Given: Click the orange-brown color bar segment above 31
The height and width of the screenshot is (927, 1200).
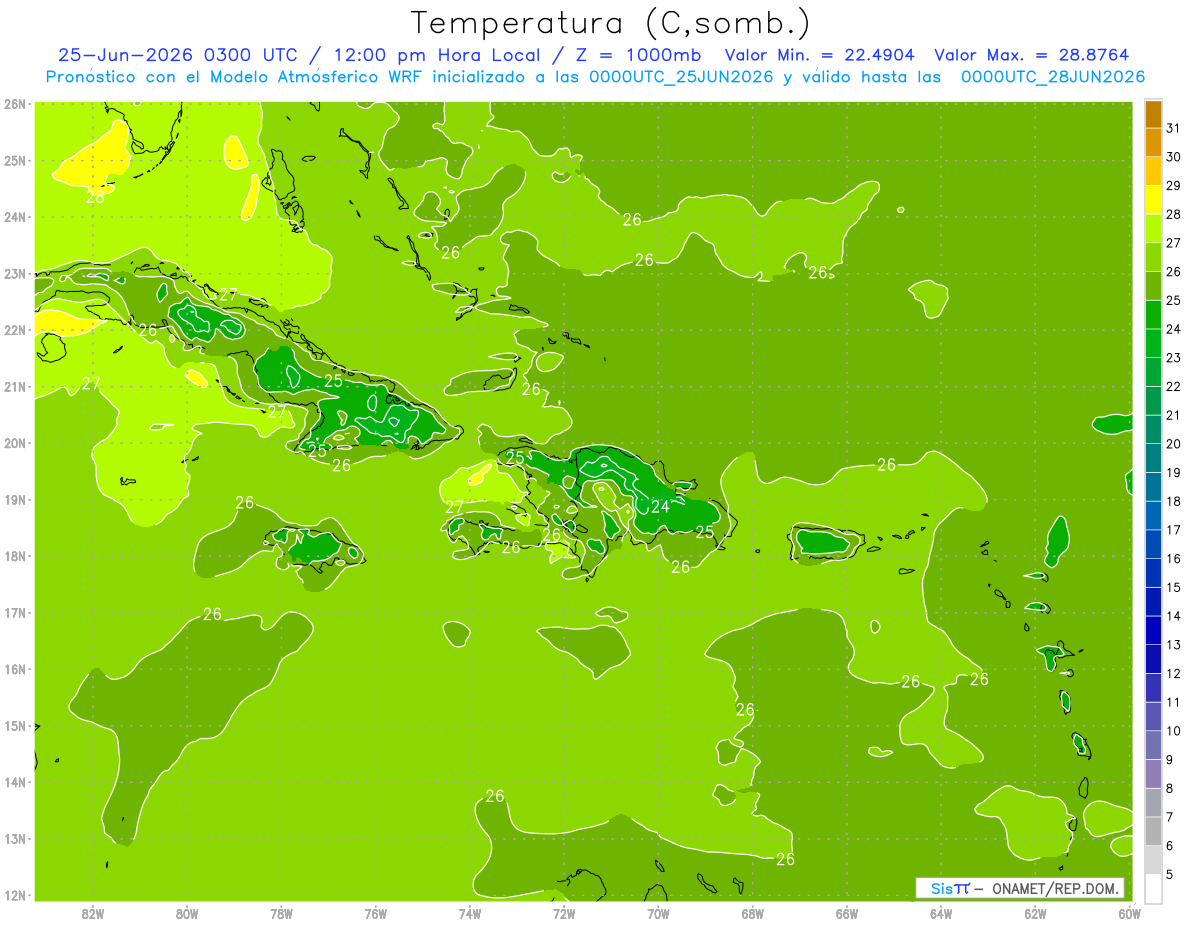Looking at the screenshot, I should tap(1153, 114).
